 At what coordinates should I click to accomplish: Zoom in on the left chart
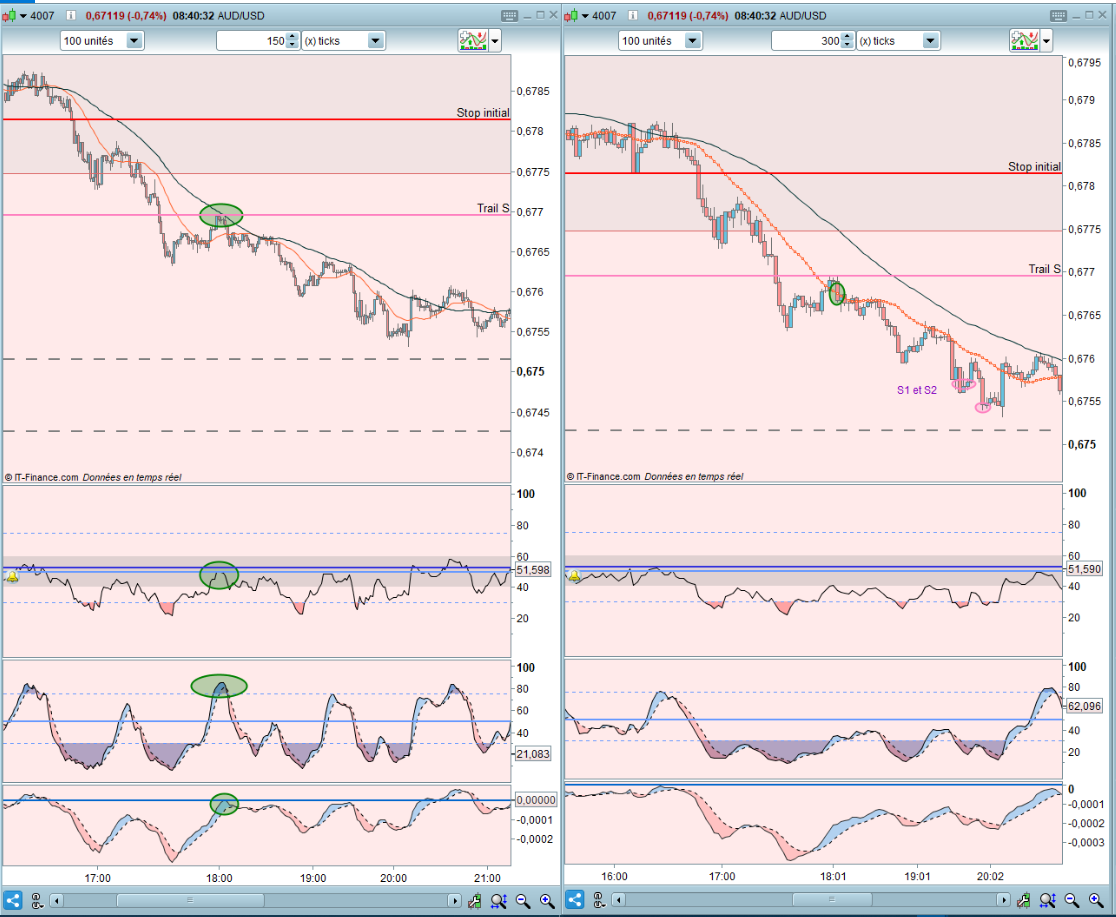[547, 901]
